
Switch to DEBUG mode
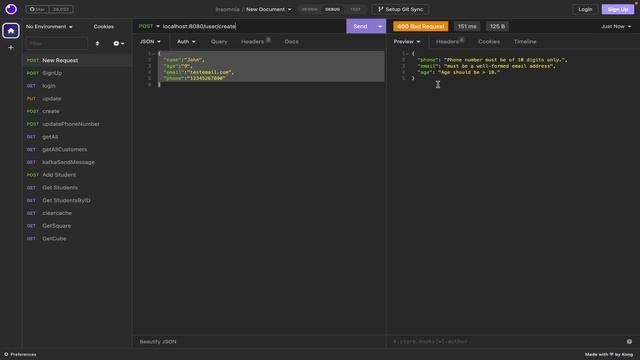click(332, 9)
